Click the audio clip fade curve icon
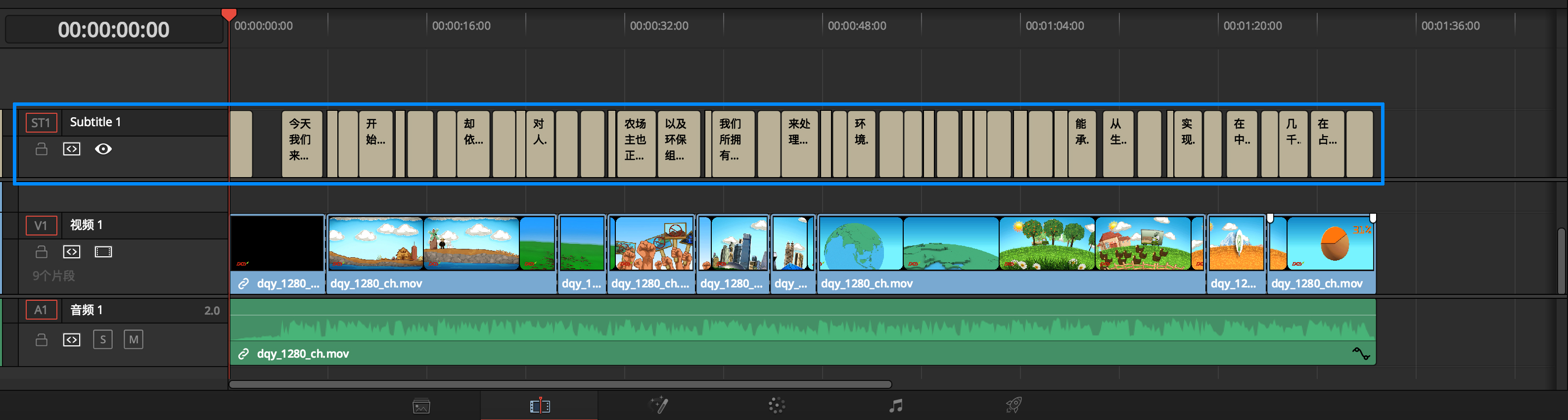1568x420 pixels. [1361, 353]
